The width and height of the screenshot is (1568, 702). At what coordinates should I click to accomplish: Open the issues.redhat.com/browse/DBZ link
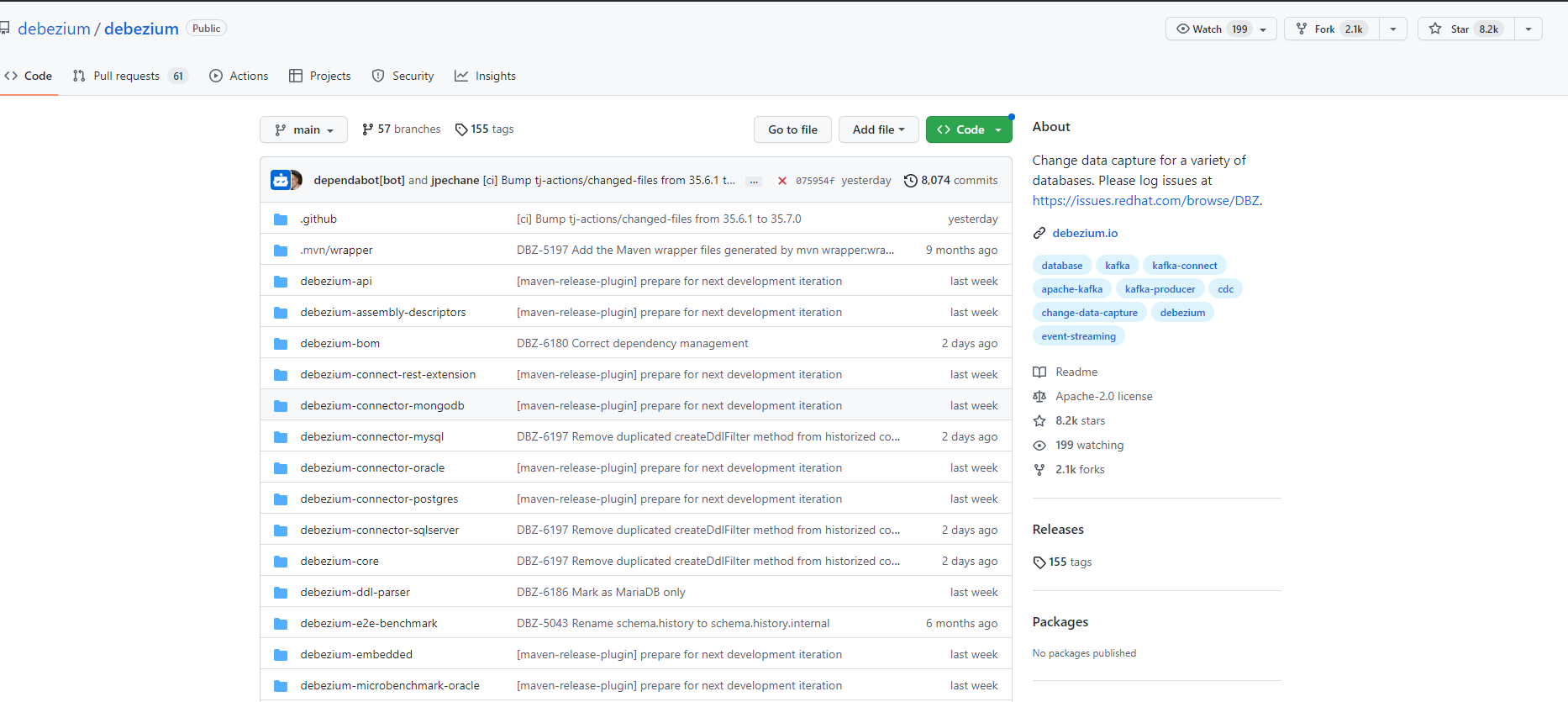point(1145,201)
